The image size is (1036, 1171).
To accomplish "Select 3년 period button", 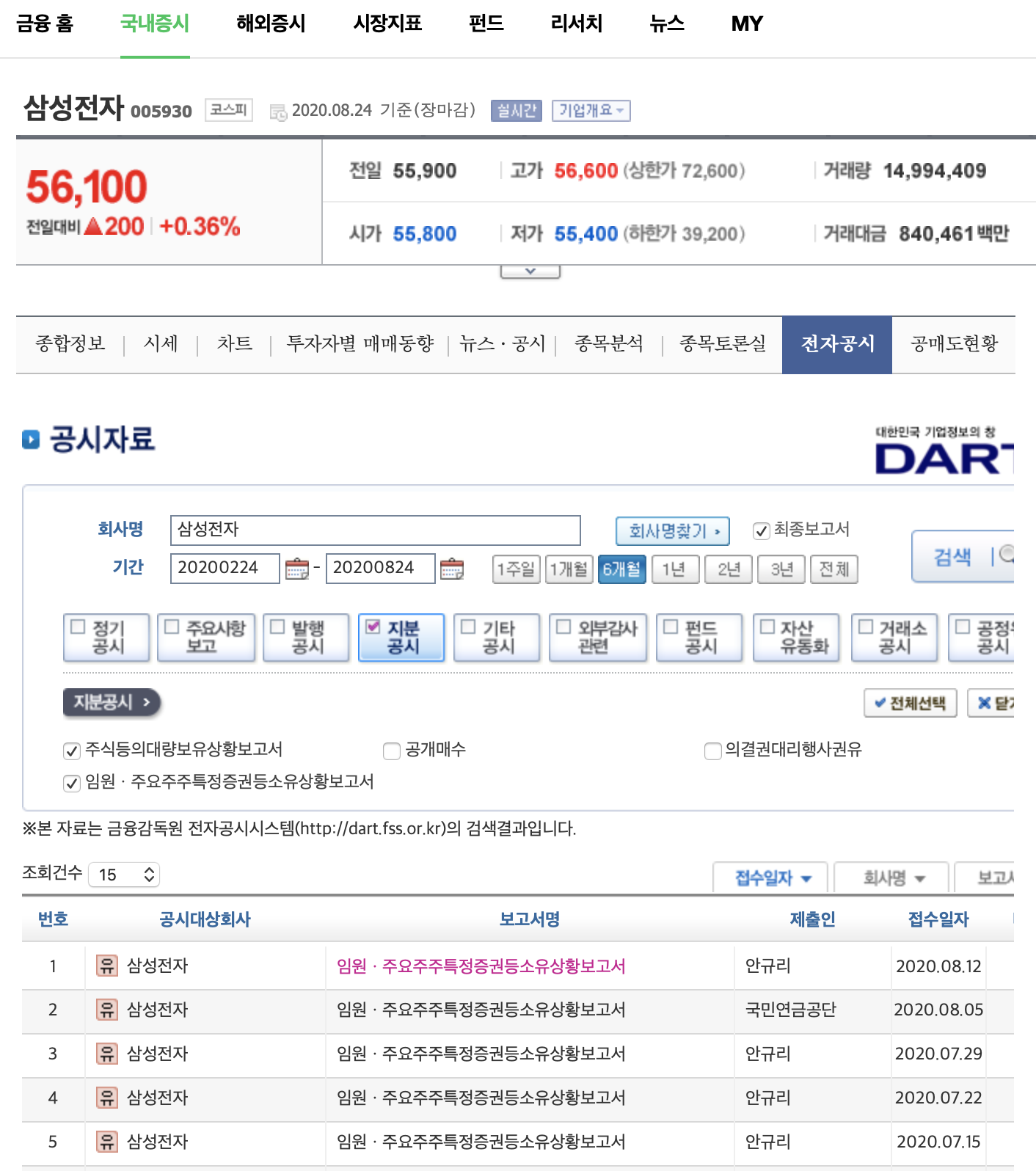I will [781, 569].
